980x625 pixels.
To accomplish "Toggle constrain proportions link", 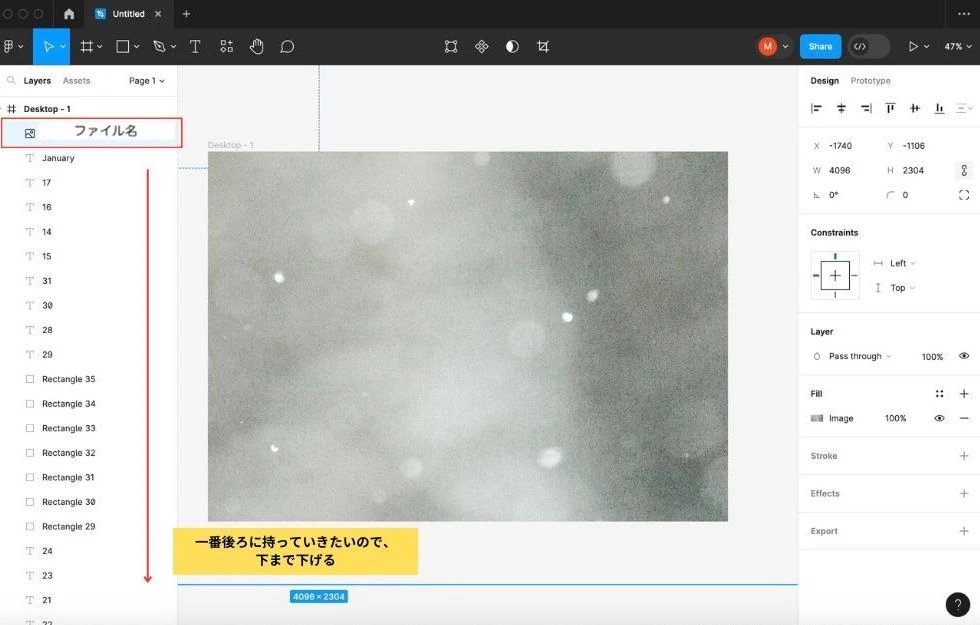I will click(x=964, y=170).
